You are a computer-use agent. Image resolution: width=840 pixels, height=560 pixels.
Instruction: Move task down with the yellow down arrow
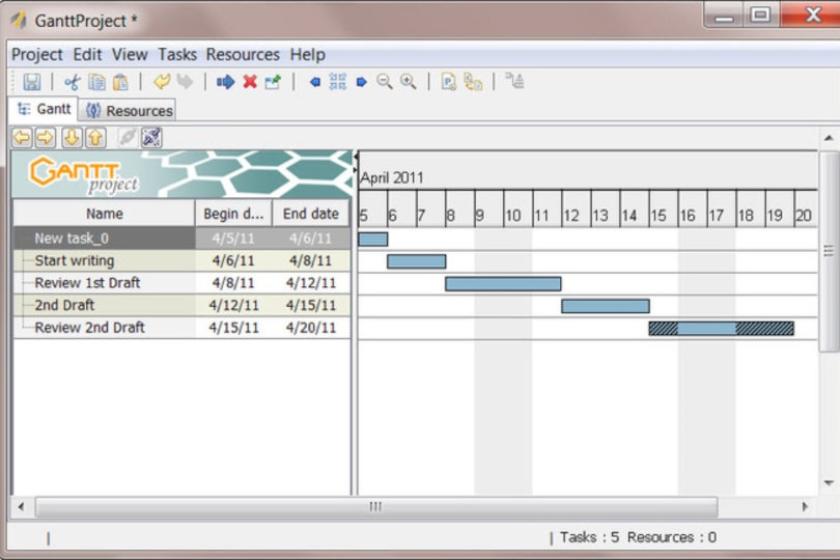72,138
